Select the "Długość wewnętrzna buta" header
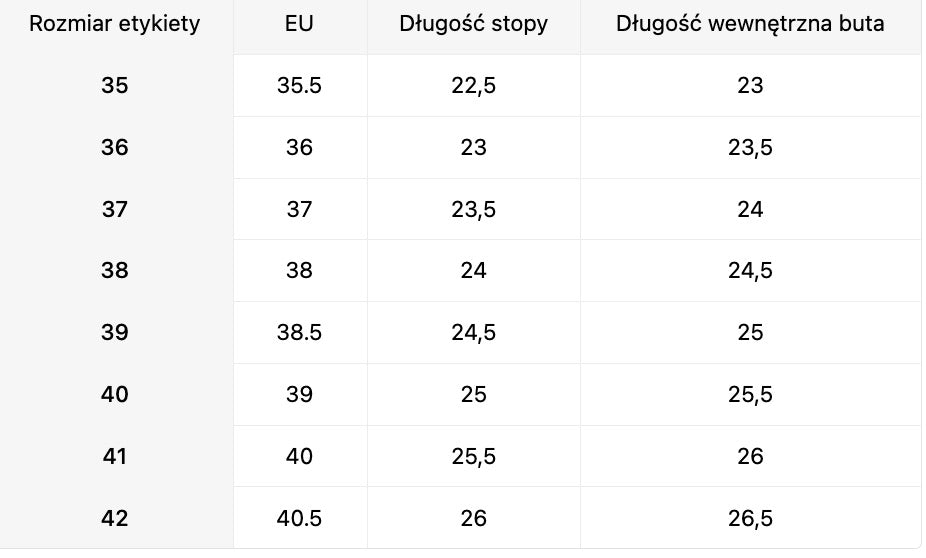 [750, 24]
